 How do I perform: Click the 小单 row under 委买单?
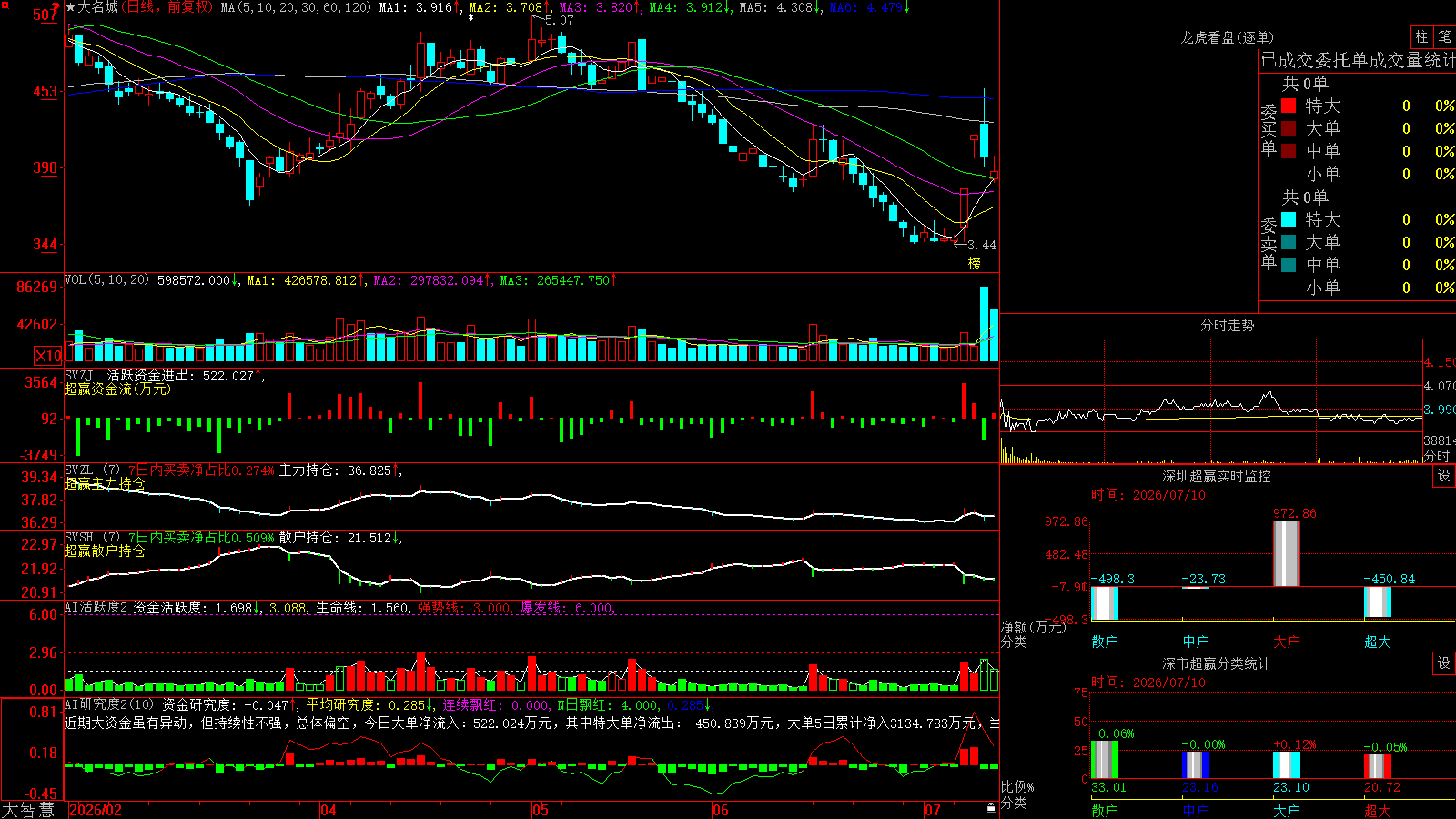point(1368,174)
